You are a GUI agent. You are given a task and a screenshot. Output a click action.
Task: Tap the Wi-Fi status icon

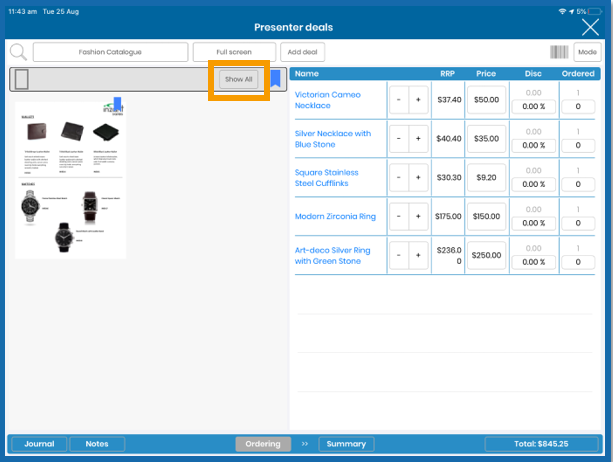(562, 12)
